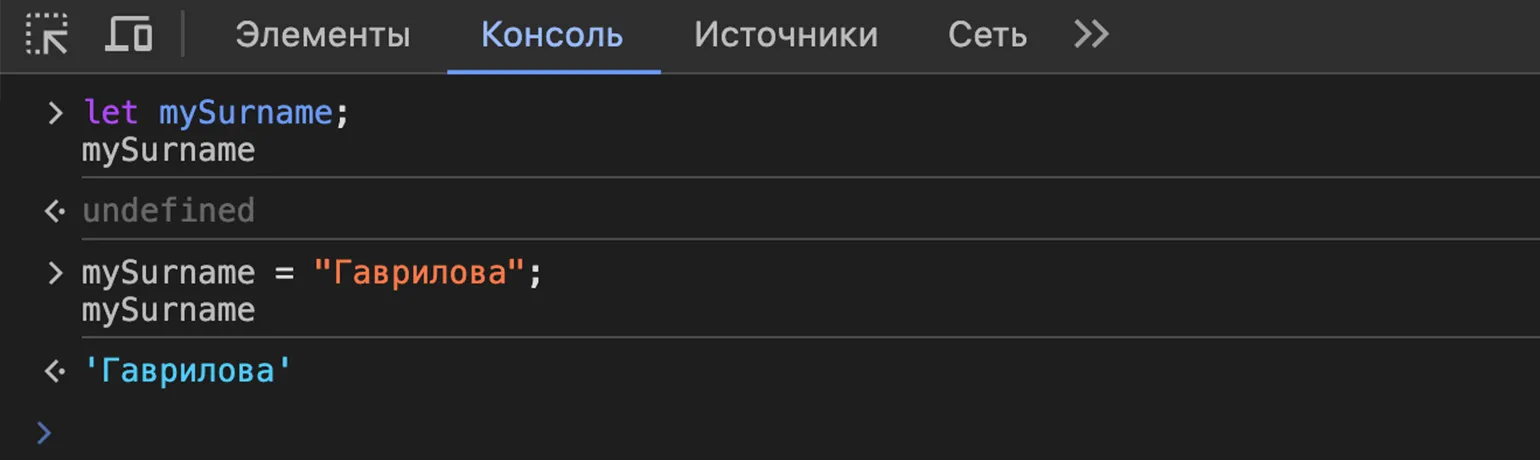Toggle the device toolbar icon

tap(128, 35)
